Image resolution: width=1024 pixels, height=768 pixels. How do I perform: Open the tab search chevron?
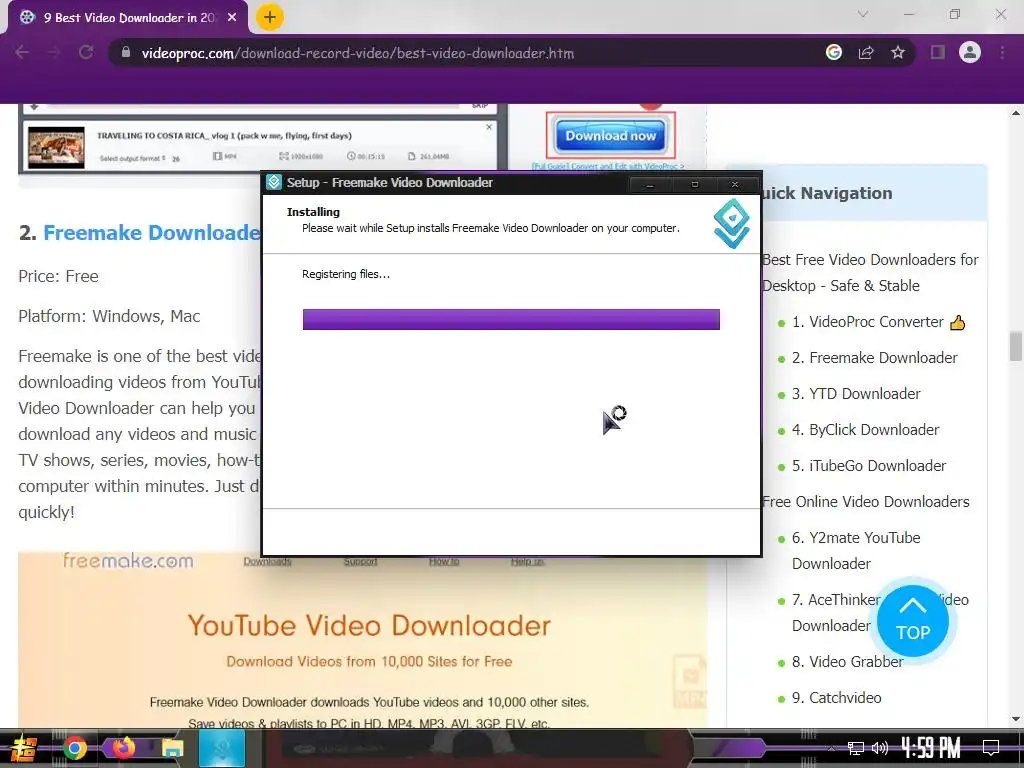(863, 14)
